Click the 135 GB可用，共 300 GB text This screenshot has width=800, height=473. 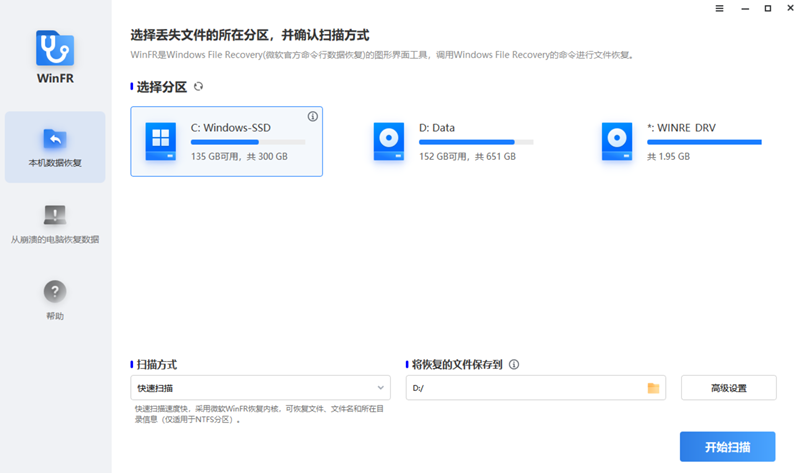tap(239, 157)
